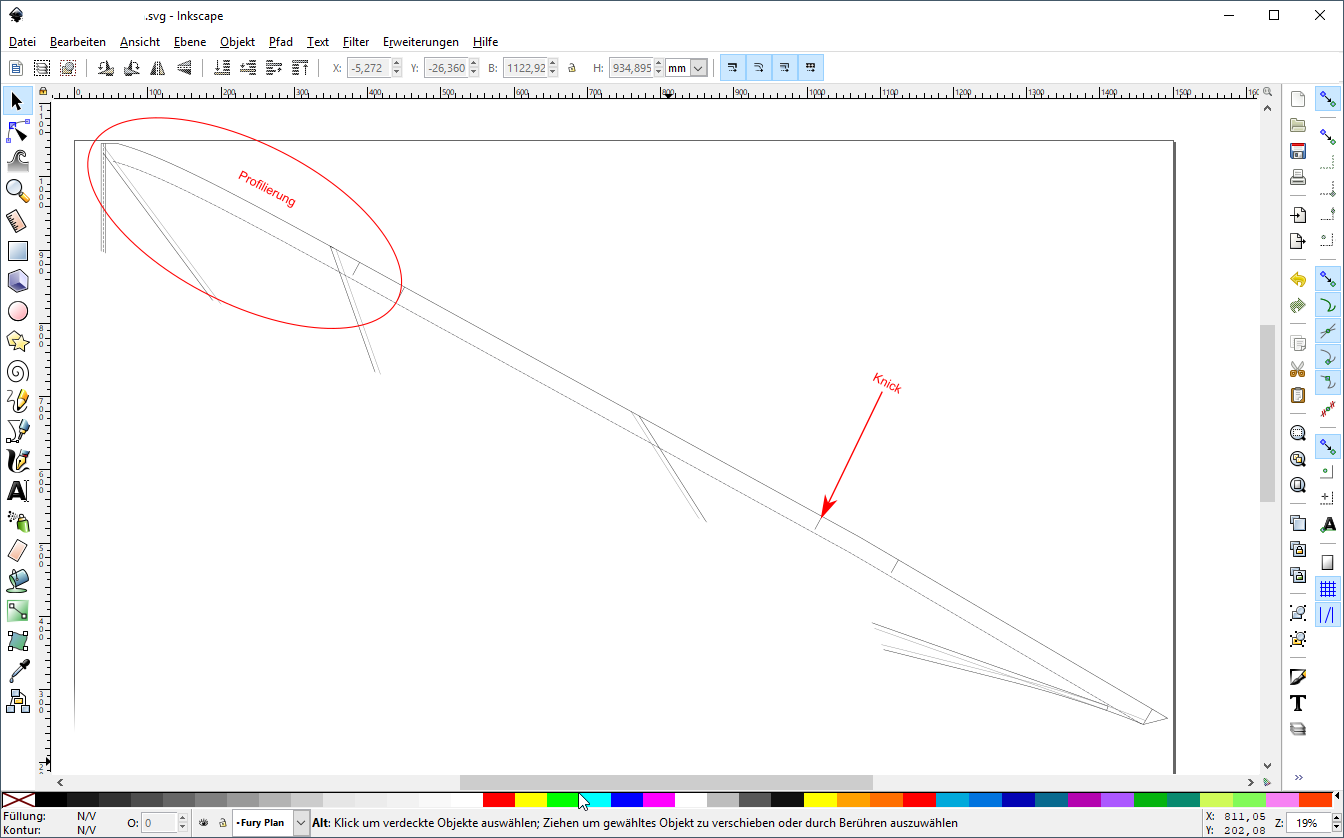Toggle the width-height lock ratio

(572, 68)
